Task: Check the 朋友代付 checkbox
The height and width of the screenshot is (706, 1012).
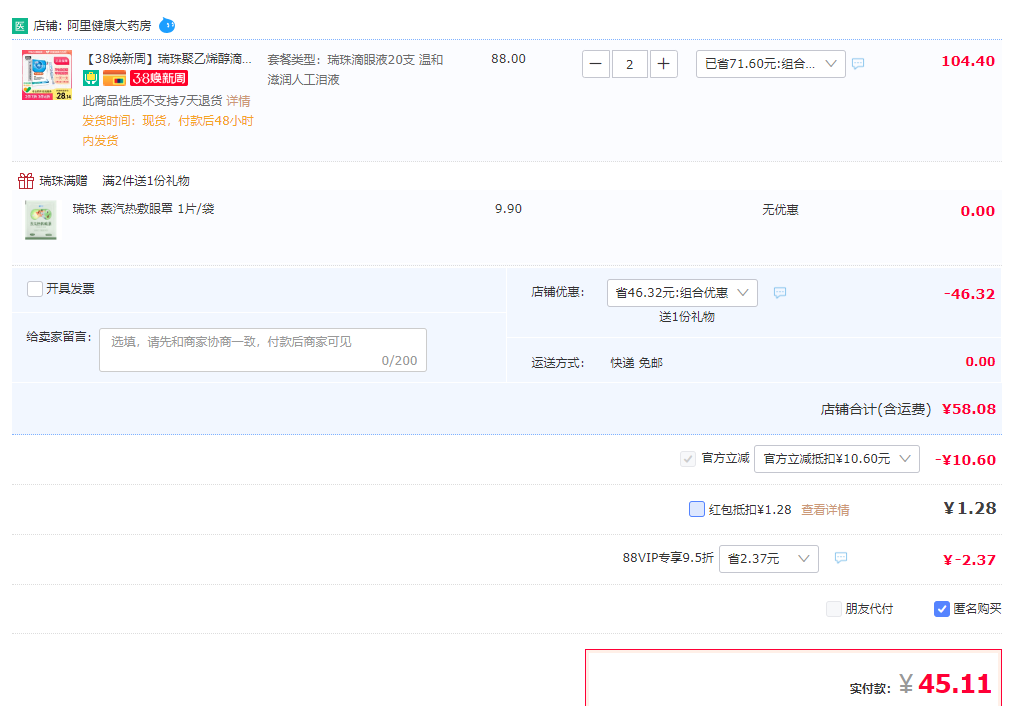Action: coord(834,609)
